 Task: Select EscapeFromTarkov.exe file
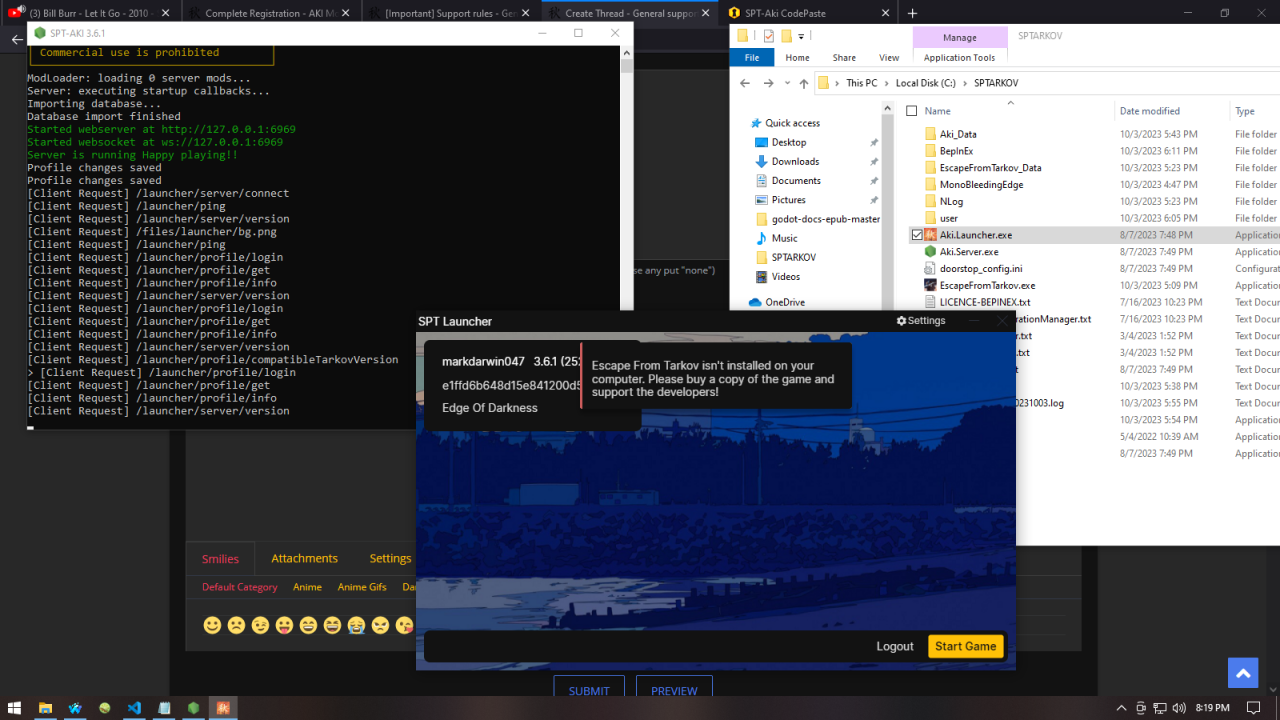pos(987,286)
